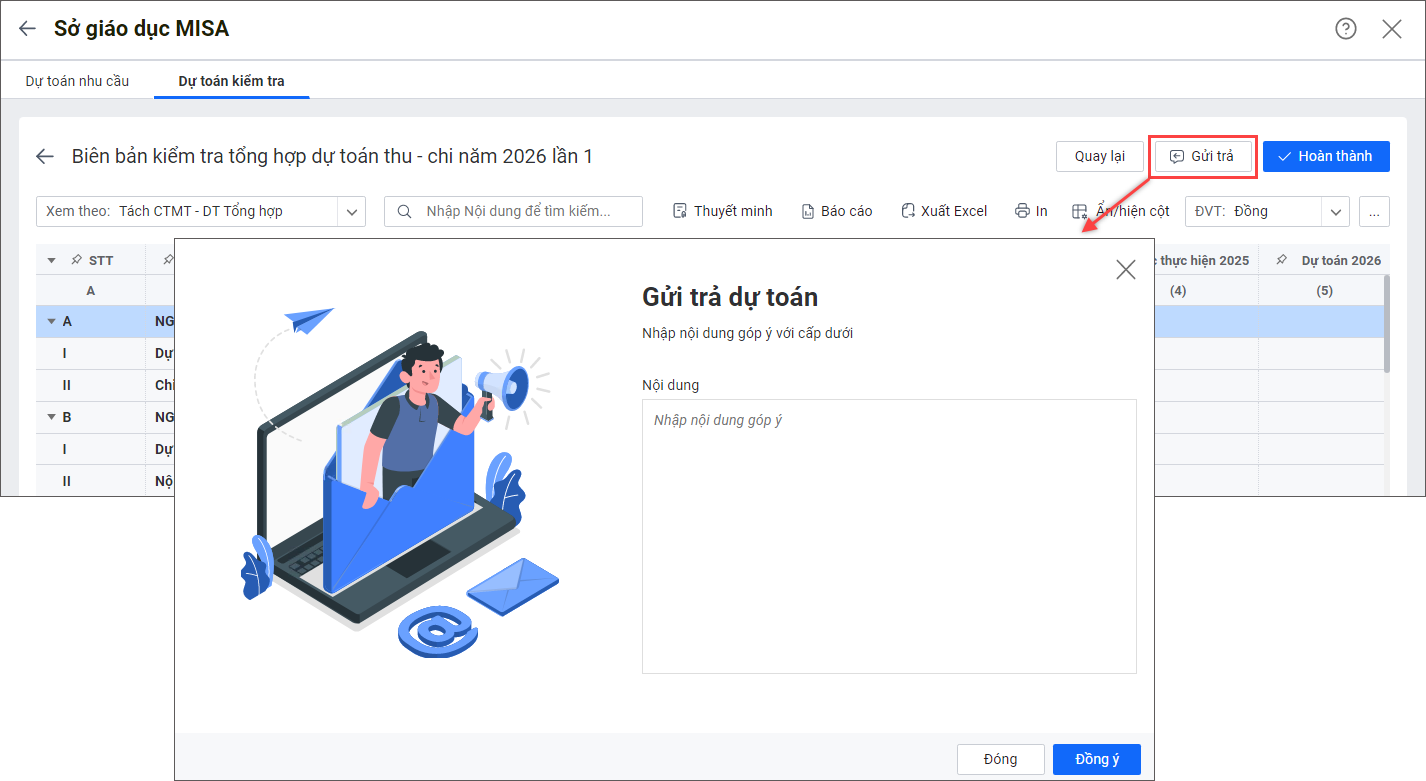The width and height of the screenshot is (1426, 781).
Task: Open the ĐVT unit dropdown
Action: tap(1334, 211)
